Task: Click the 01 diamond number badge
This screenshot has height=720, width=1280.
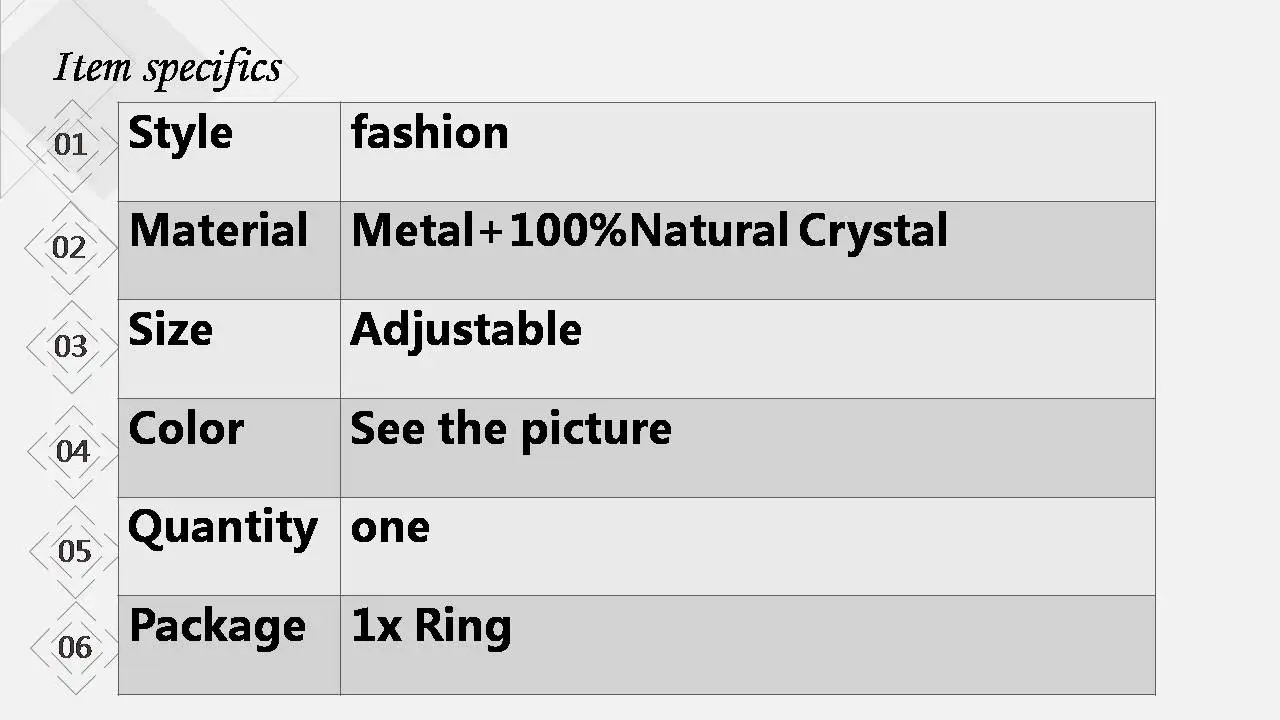Action: click(70, 145)
